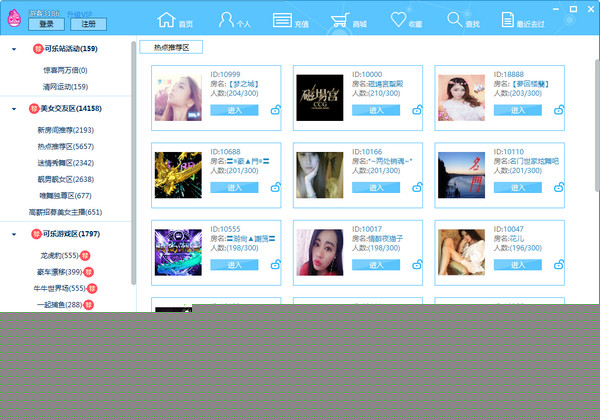
Task: Open the 查找 magnifier search icon
Action: point(455,20)
